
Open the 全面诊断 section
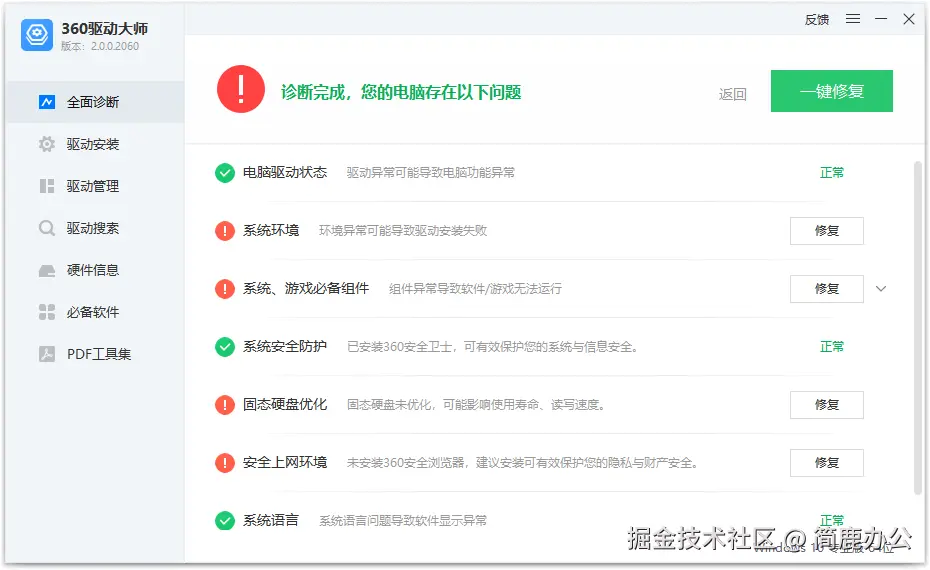95,102
